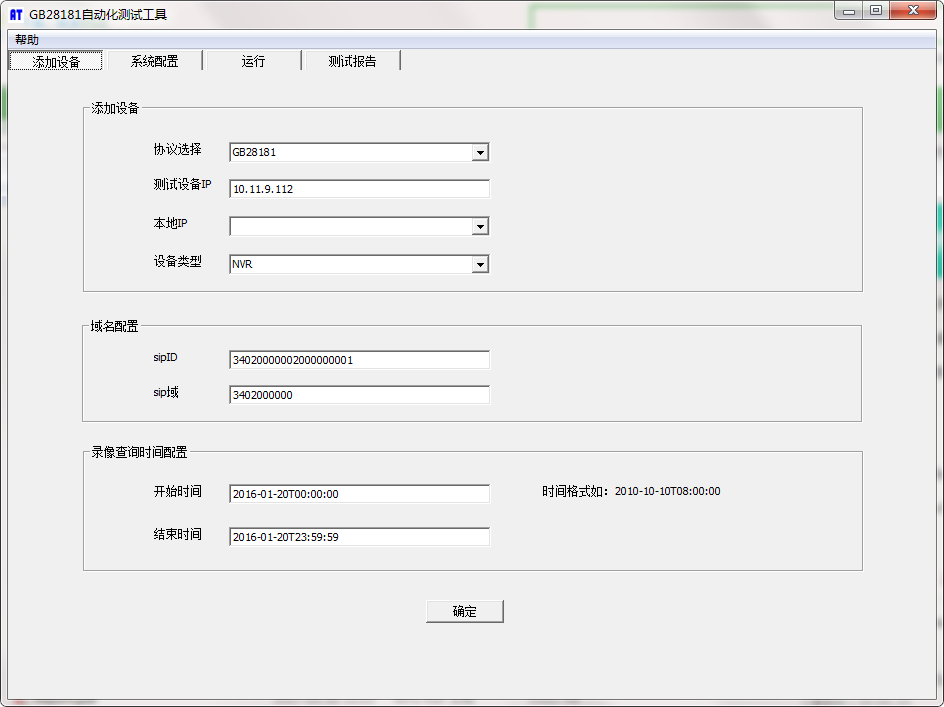
Task: Click the 录像查询时间配置 group title
Action: pyautogui.click(x=139, y=452)
